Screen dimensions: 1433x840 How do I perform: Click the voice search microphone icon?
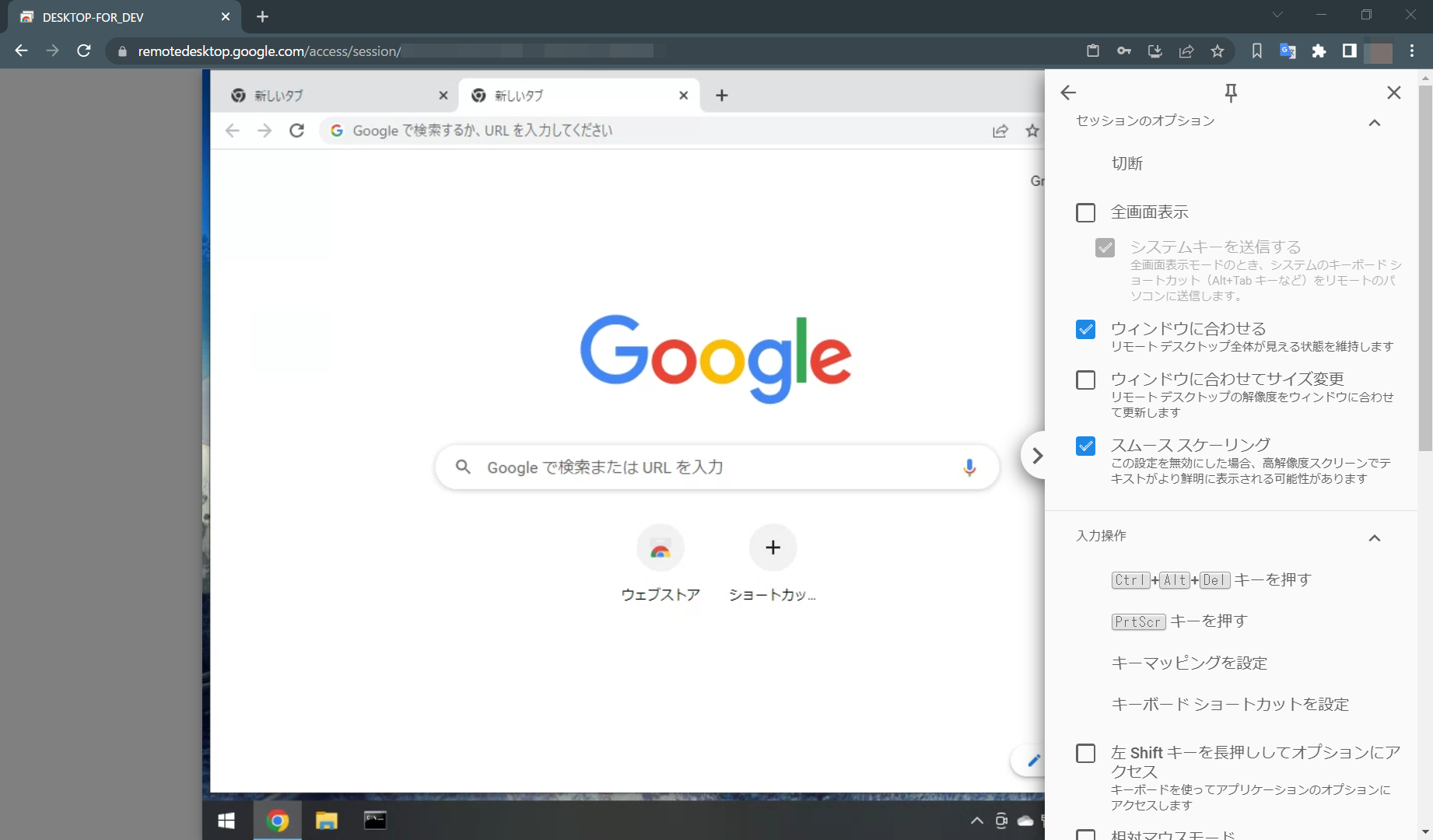969,467
